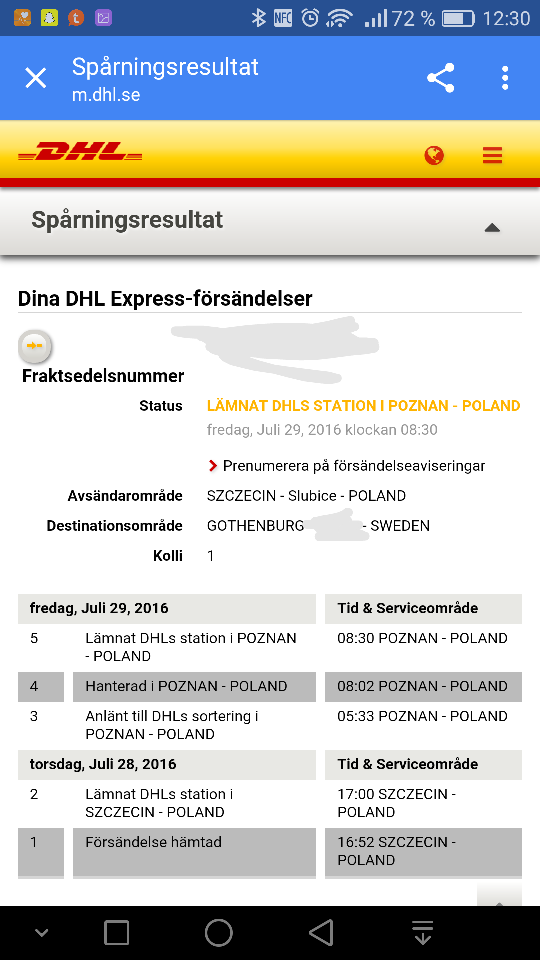Select event row 1 Försändelse hämtad
The image size is (540, 960).
coord(270,852)
